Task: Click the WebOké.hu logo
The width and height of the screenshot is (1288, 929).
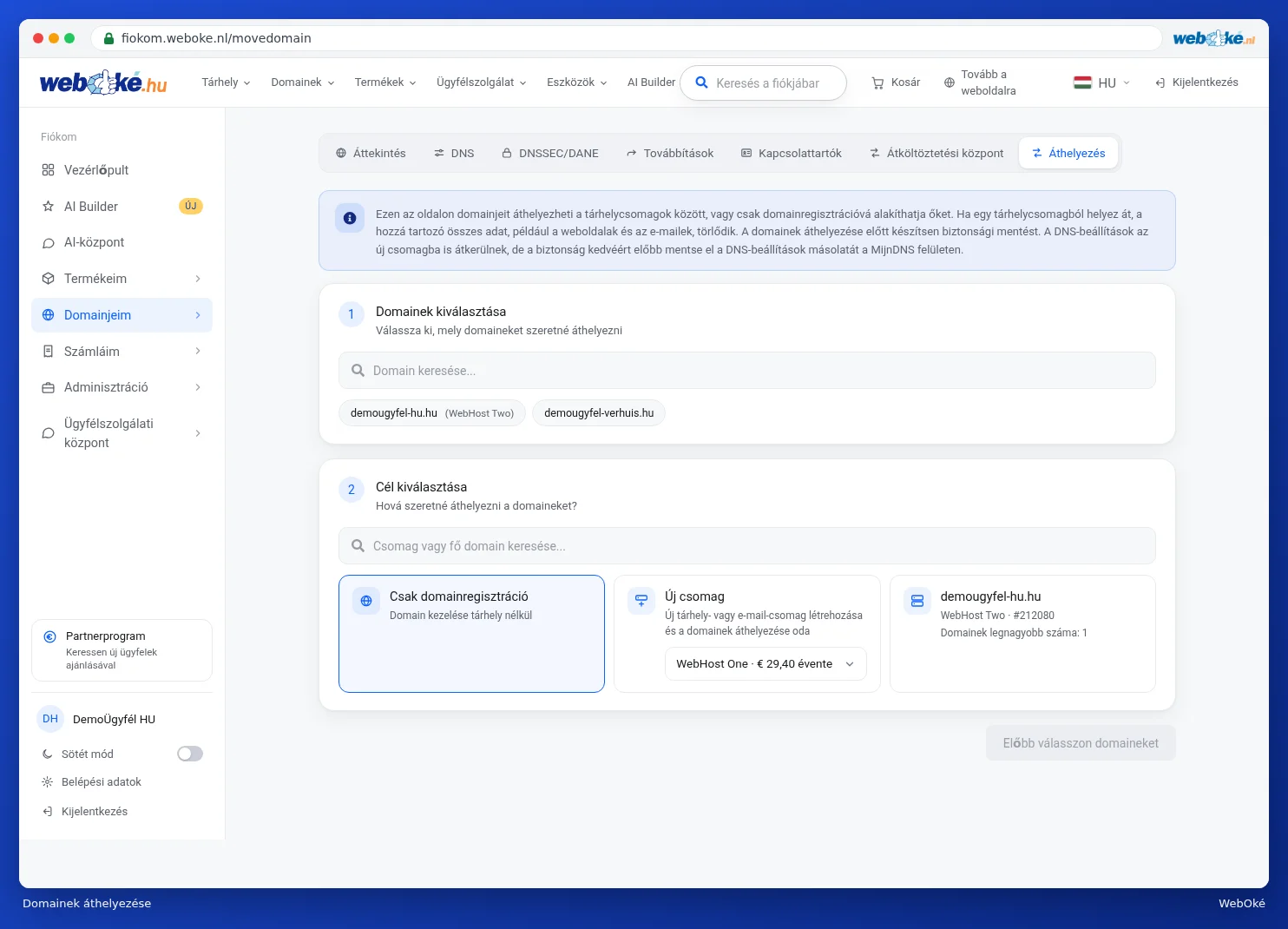Action: [103, 82]
